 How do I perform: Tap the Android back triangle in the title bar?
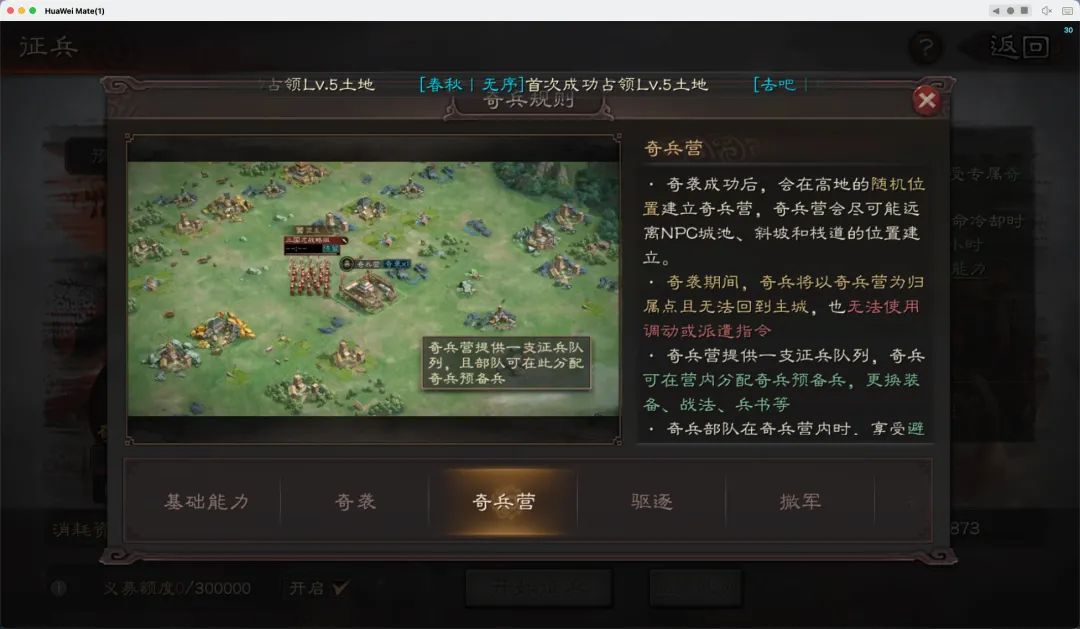pos(995,10)
